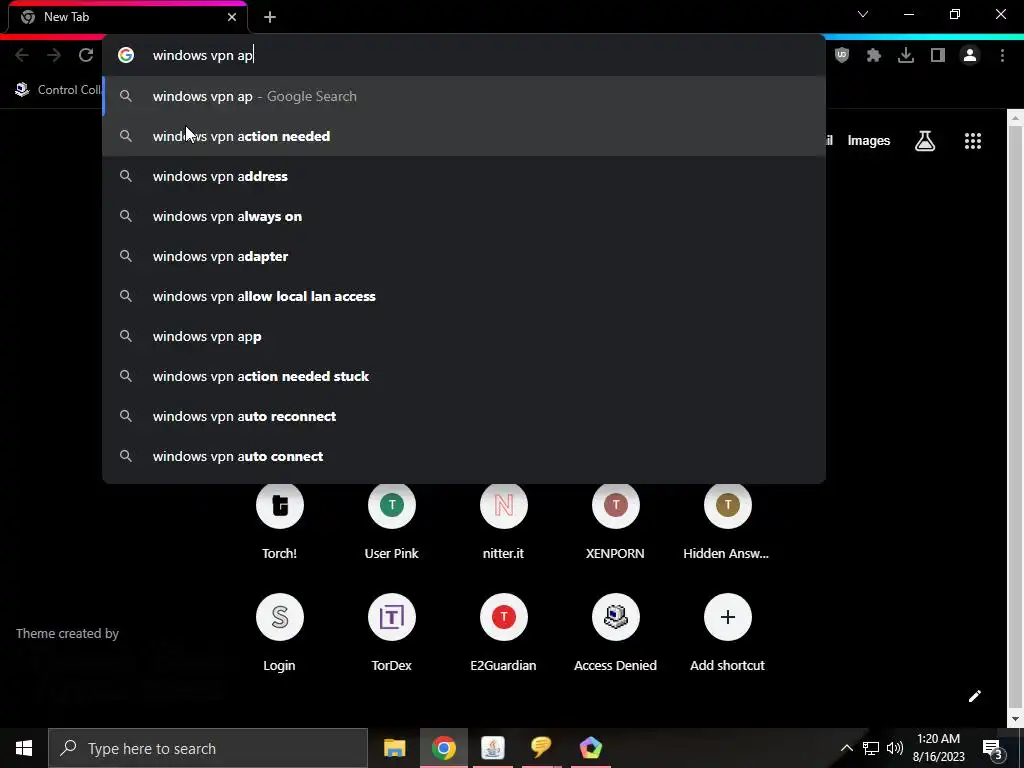This screenshot has width=1024, height=768.
Task: Open the Google apps grid
Action: (x=972, y=140)
